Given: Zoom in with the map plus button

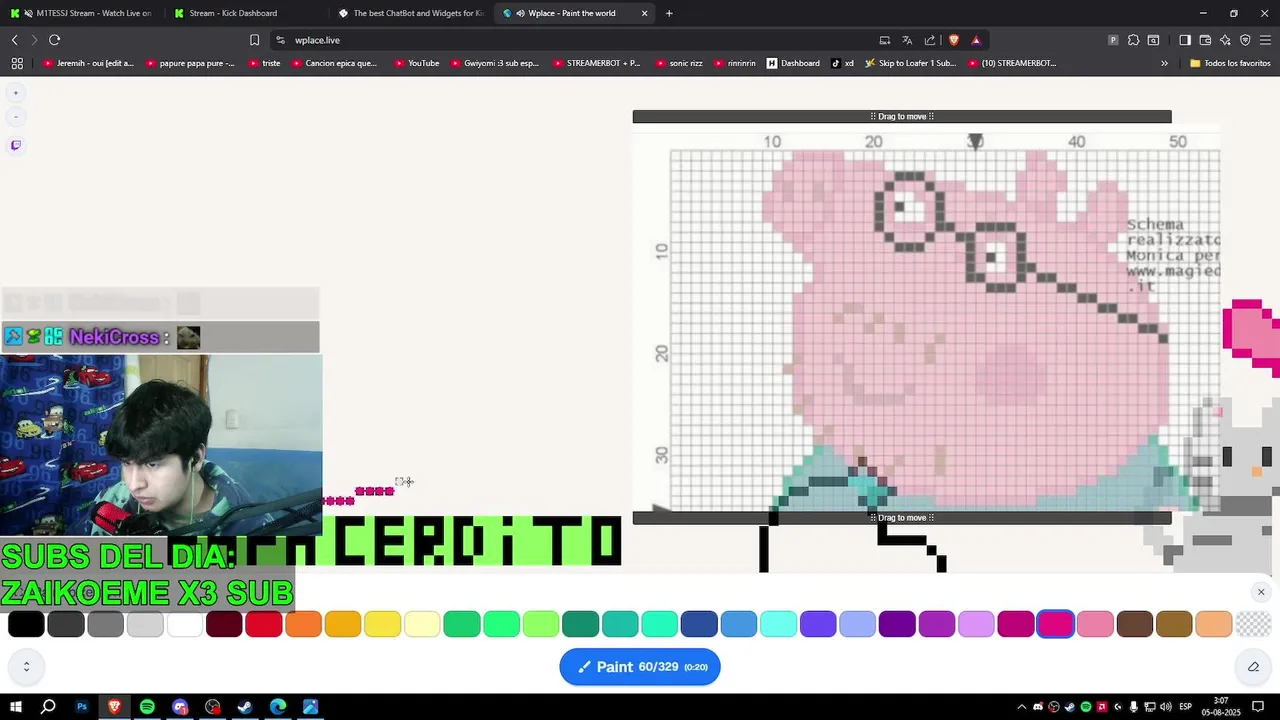Looking at the screenshot, I should [15, 93].
